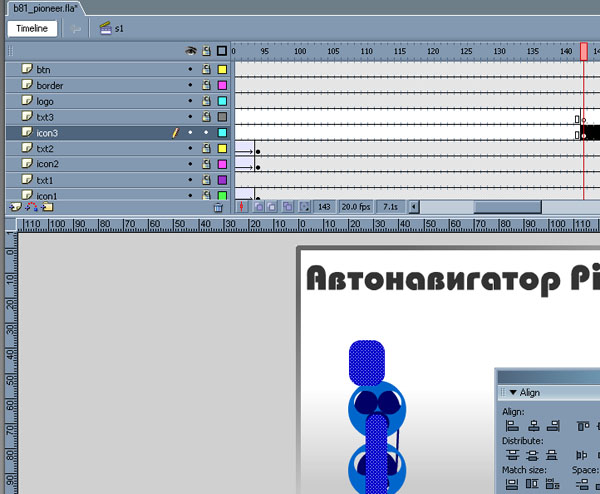
Task: Unlock the border layer padlock
Action: coord(206,85)
